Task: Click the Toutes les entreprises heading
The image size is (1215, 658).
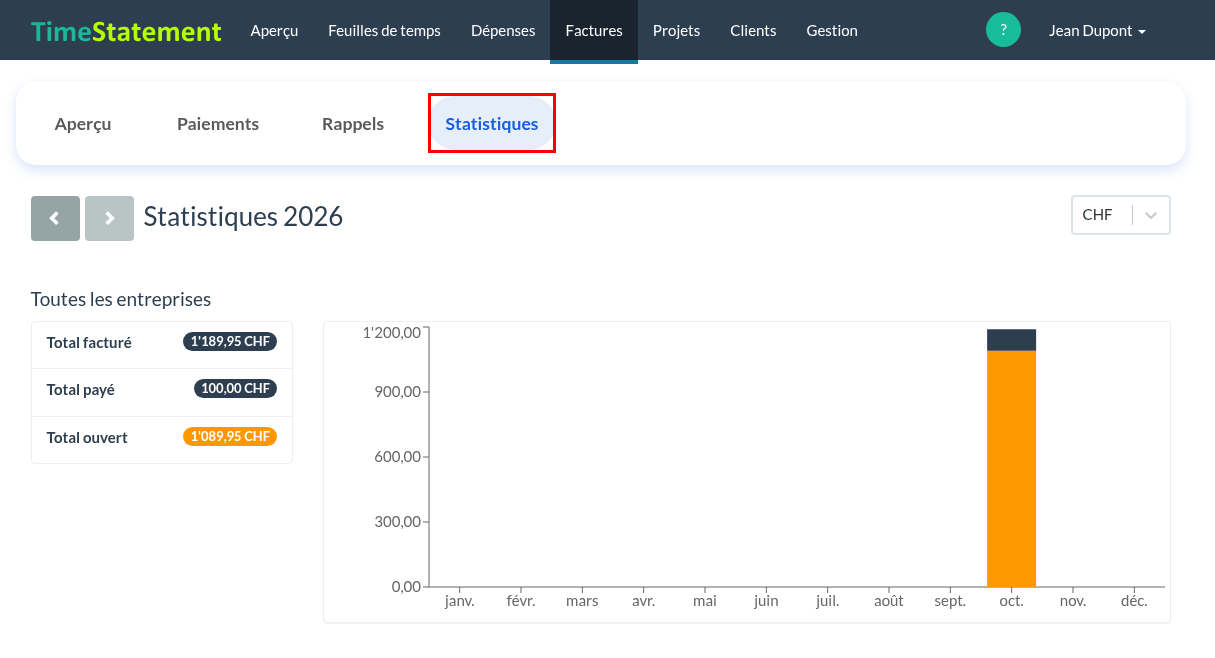Action: tap(121, 299)
